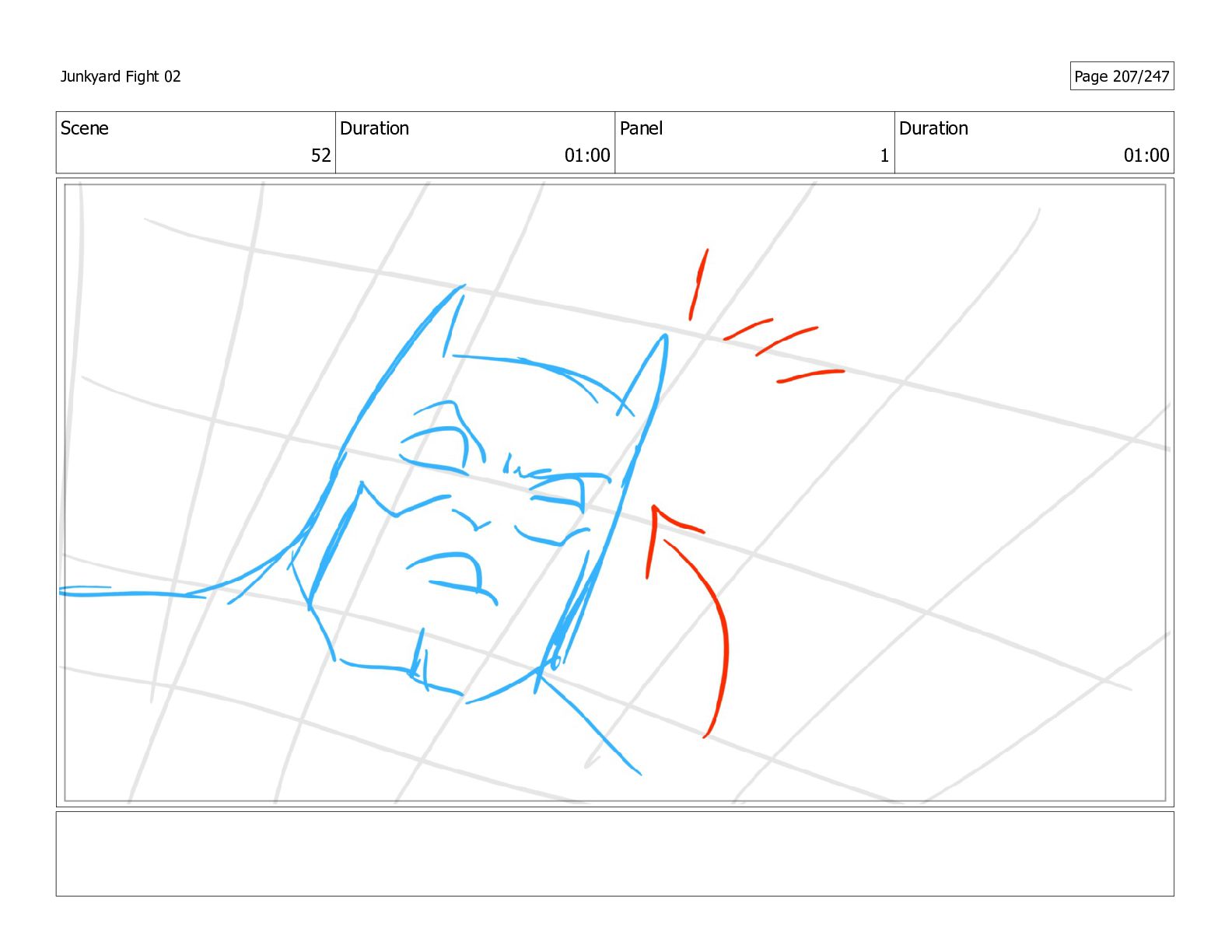Click the scene duration value '01:00'
This screenshot has width=1232, height=952.
click(x=587, y=156)
